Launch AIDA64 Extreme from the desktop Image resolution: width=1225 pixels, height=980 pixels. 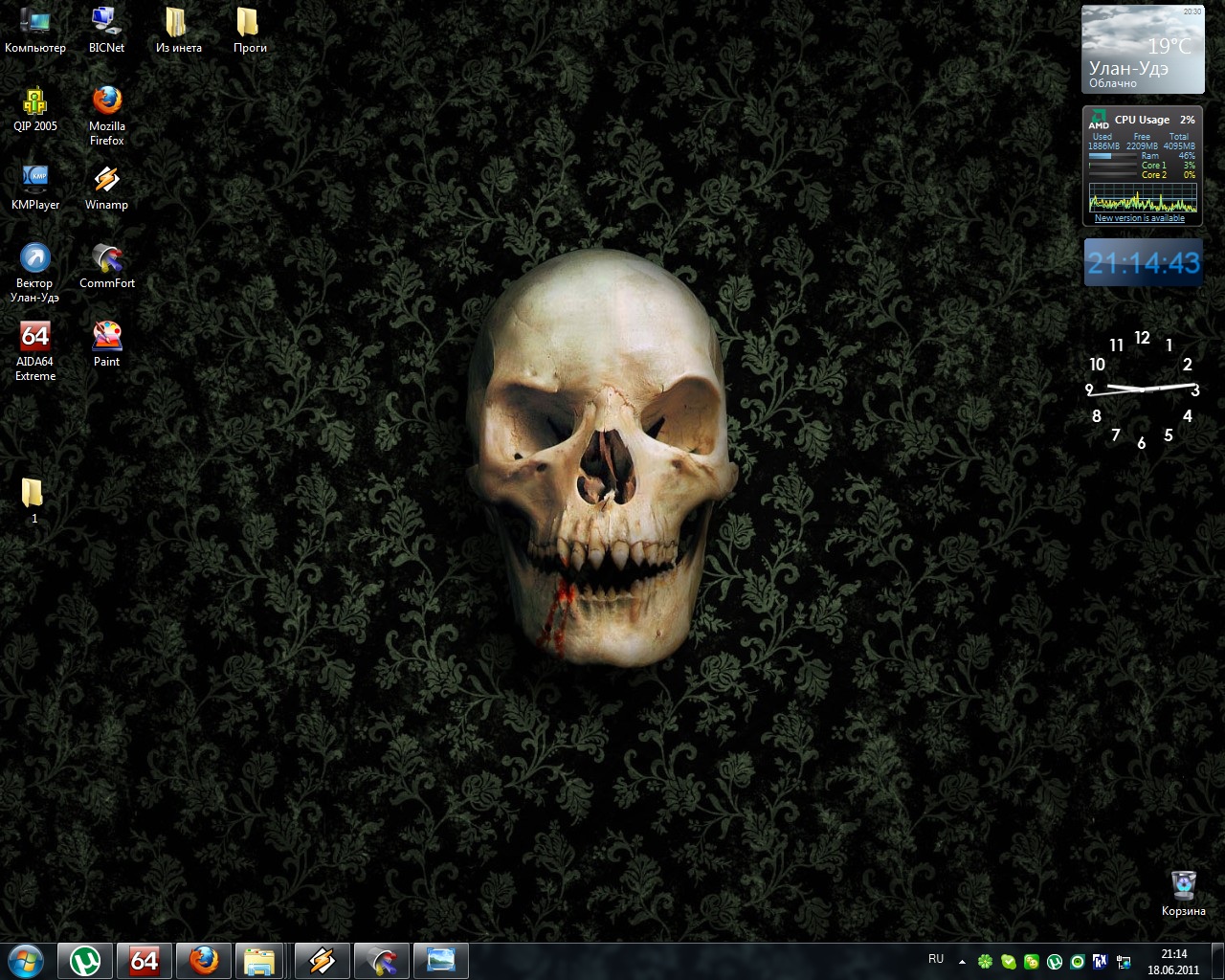pyautogui.click(x=35, y=336)
